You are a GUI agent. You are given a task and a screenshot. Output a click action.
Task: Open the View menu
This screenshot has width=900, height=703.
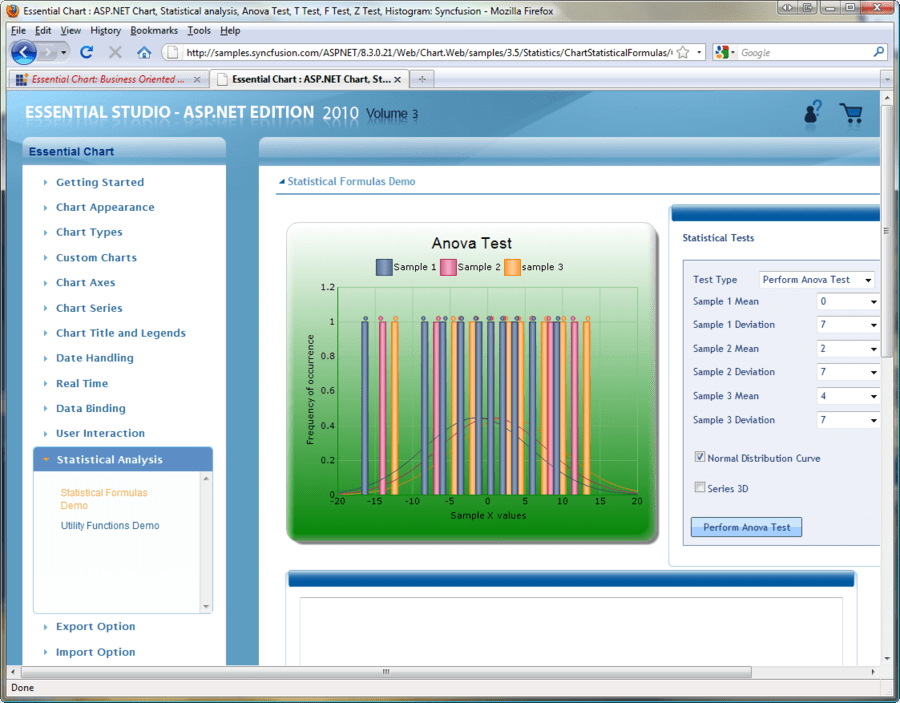(71, 30)
